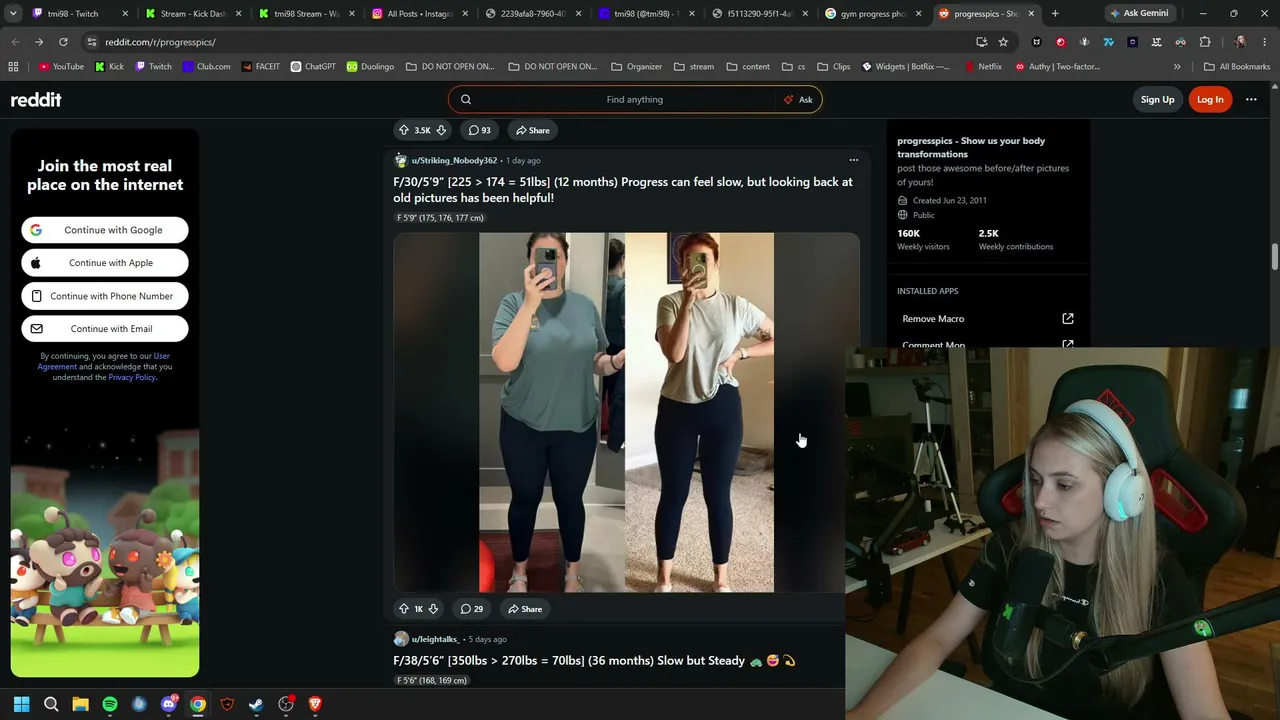Click Continue with Google

point(105,230)
